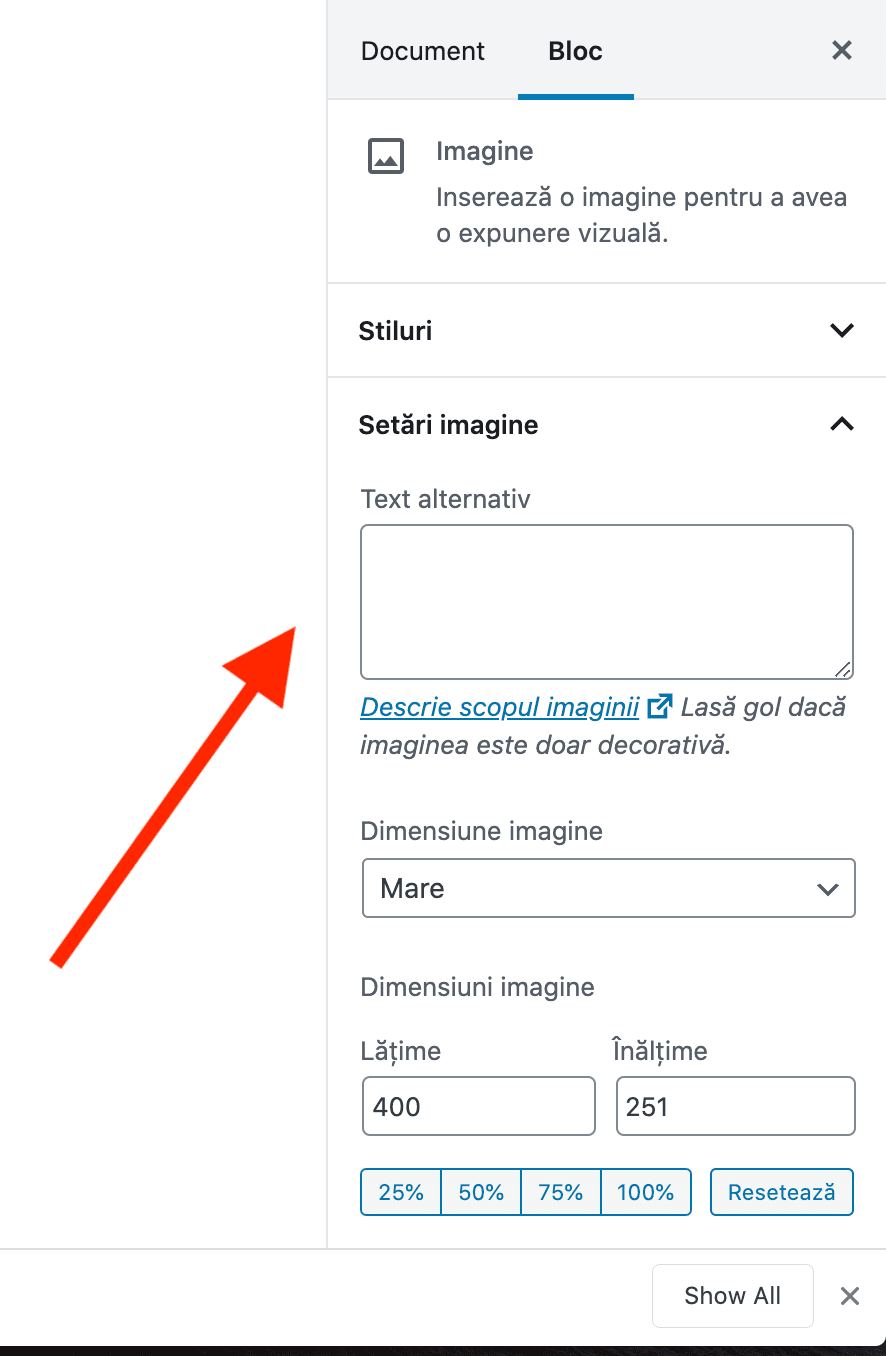Select the Lățime width field

click(478, 1105)
